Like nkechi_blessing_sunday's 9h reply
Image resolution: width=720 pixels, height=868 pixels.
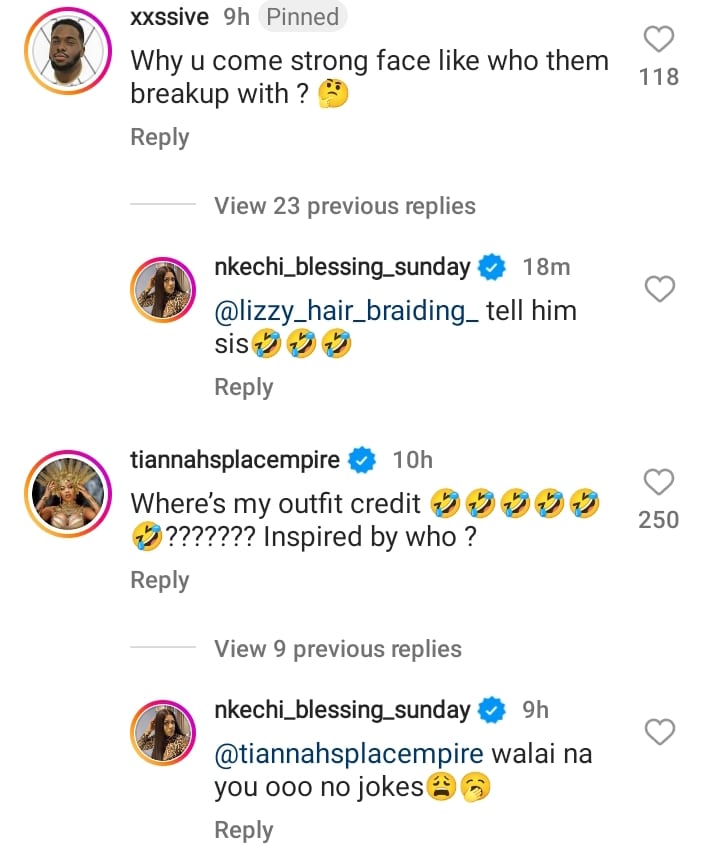pyautogui.click(x=659, y=733)
